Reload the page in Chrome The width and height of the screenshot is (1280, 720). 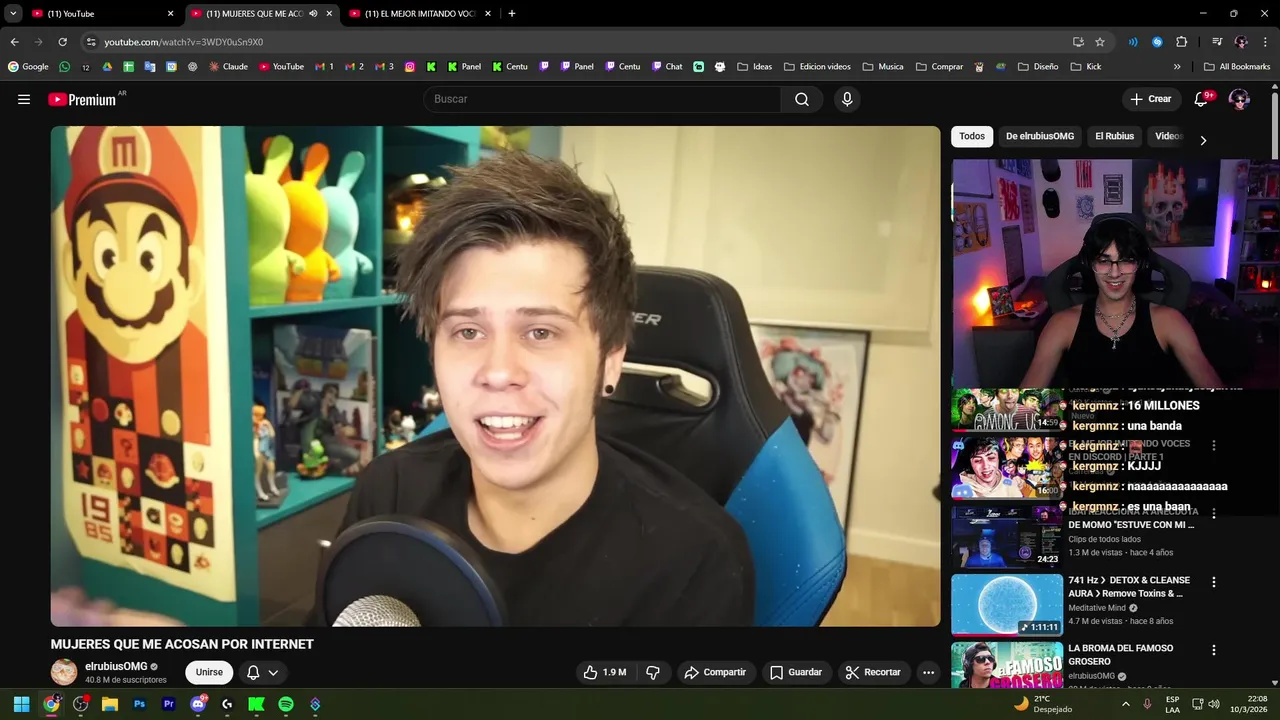pyautogui.click(x=62, y=42)
